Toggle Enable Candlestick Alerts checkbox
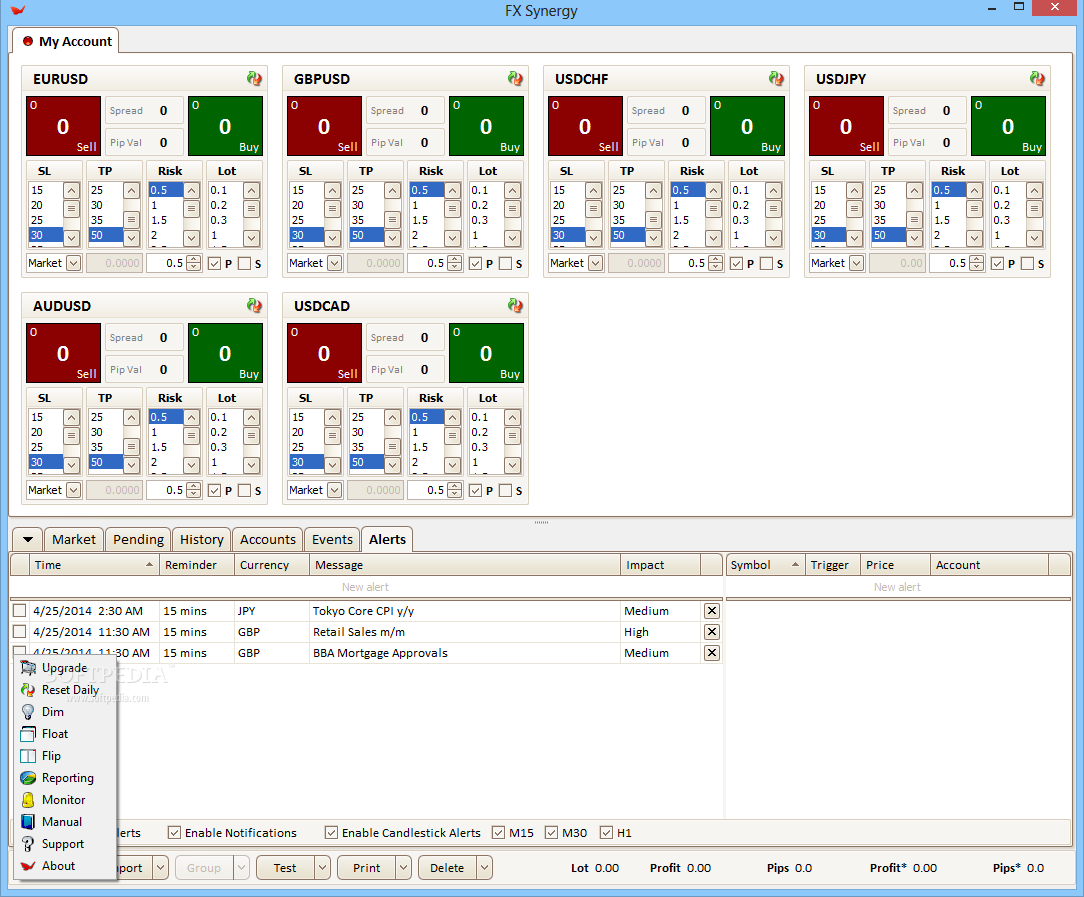Screen dimensions: 1084x897 [x=331, y=833]
